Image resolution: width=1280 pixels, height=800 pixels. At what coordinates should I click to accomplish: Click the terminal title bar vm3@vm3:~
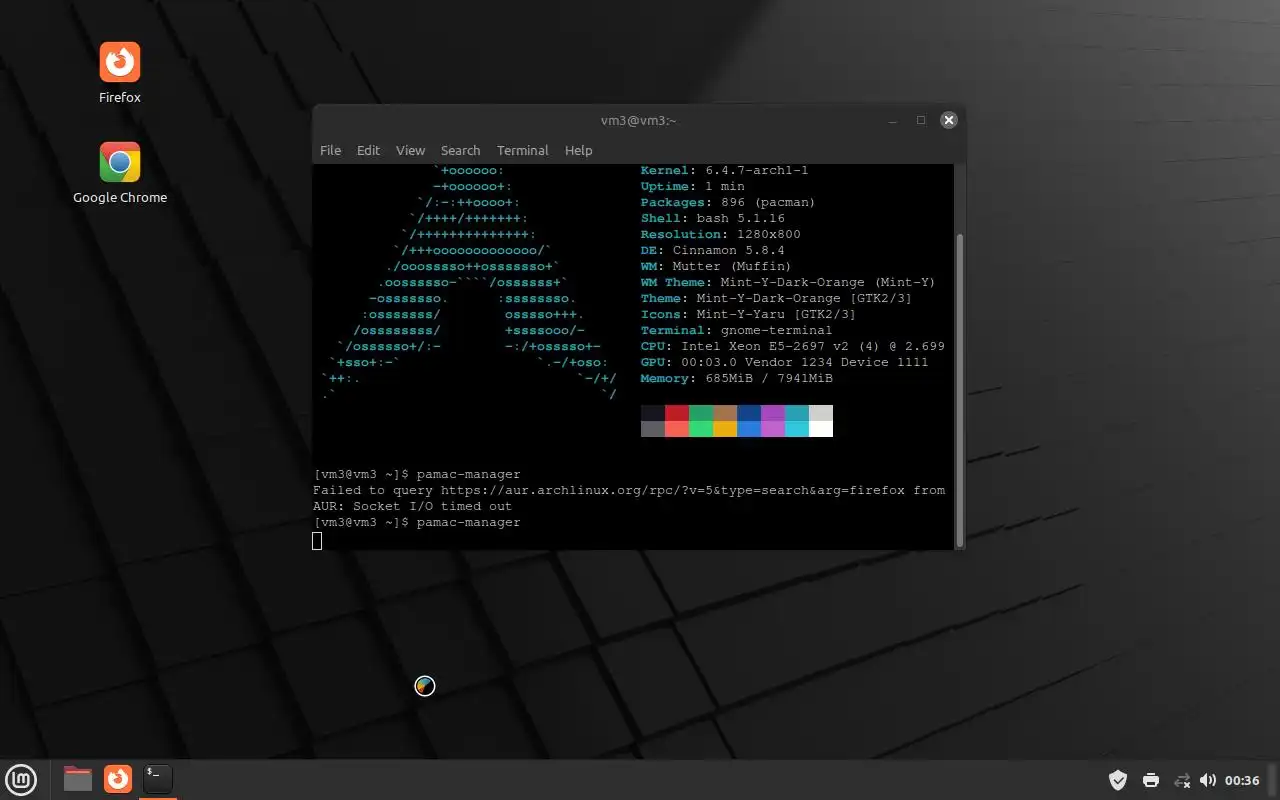638,120
